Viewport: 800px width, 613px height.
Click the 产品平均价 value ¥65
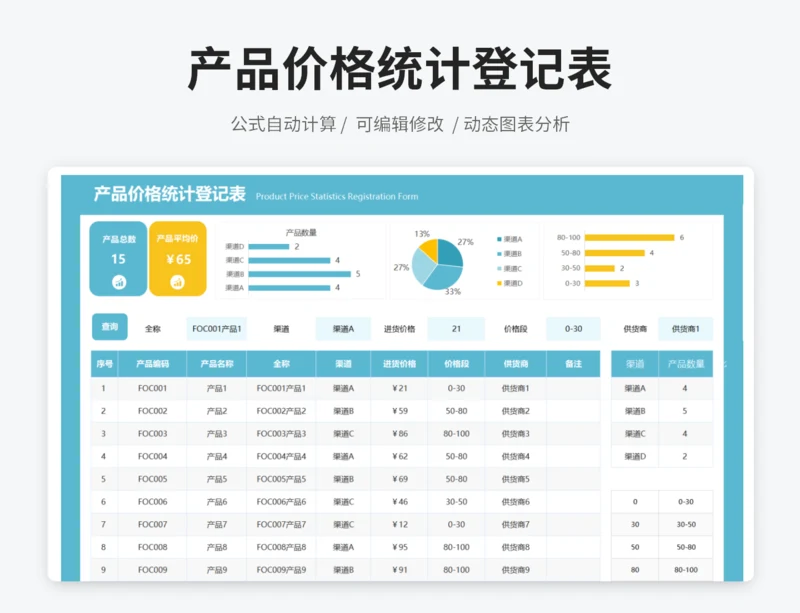178,259
